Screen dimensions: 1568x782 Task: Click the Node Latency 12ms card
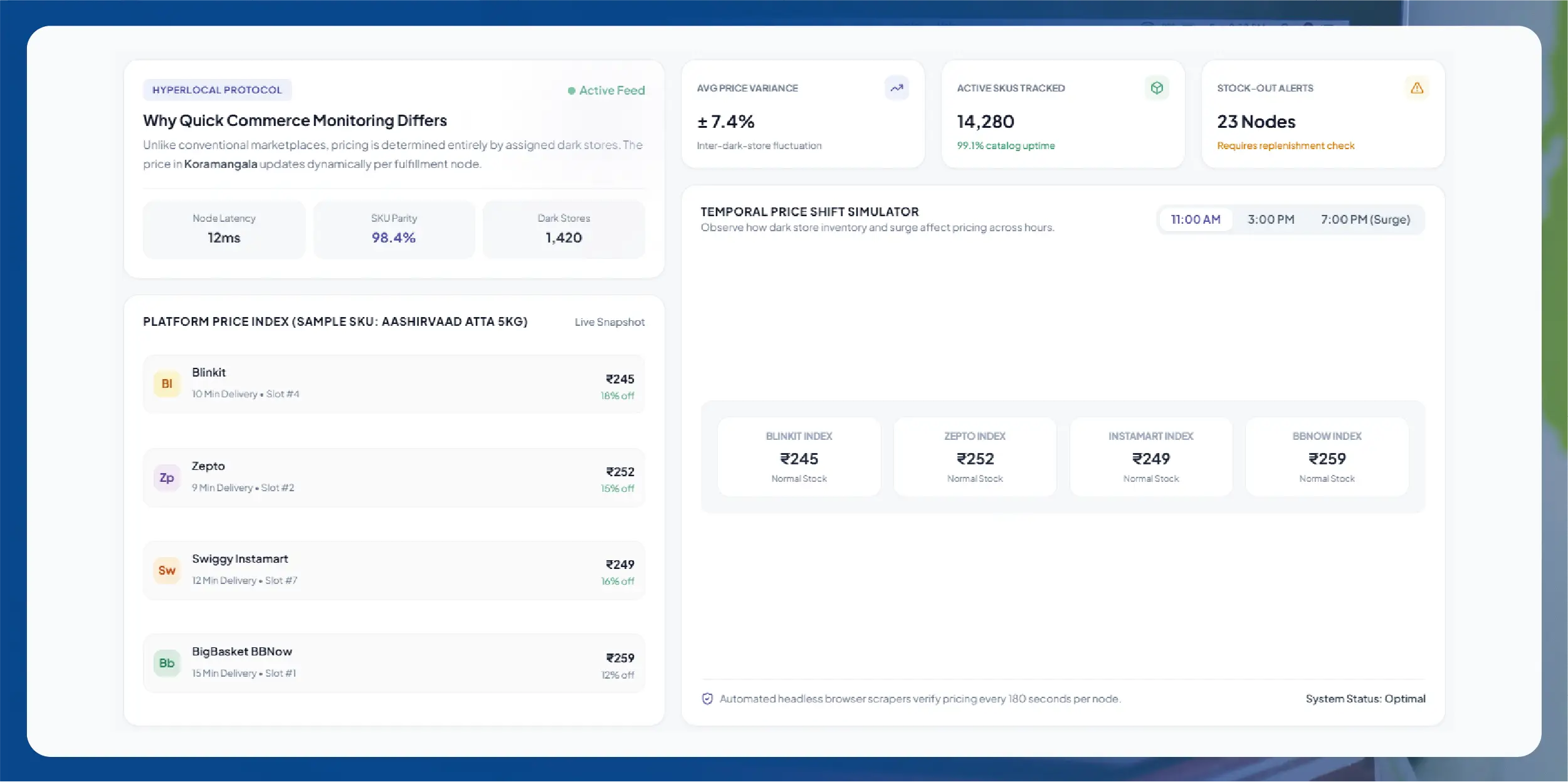click(224, 229)
